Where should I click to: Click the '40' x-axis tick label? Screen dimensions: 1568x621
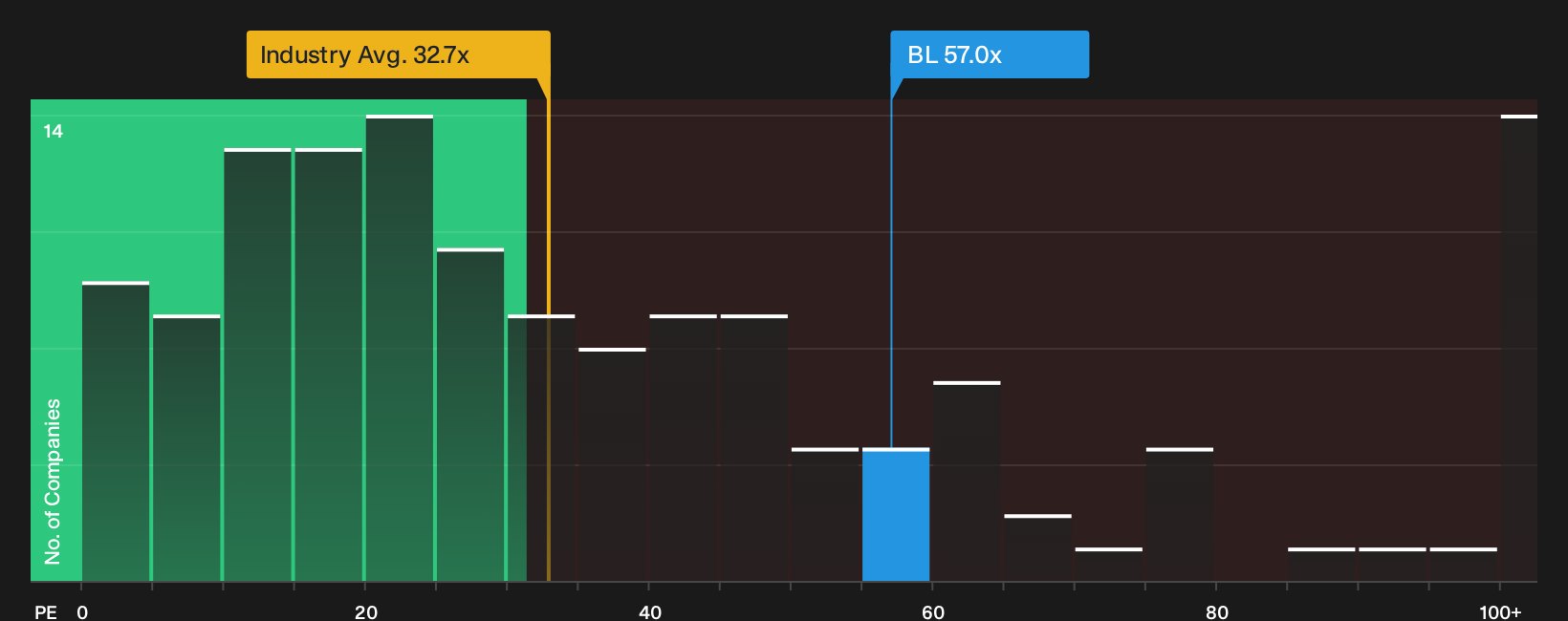[x=650, y=612]
